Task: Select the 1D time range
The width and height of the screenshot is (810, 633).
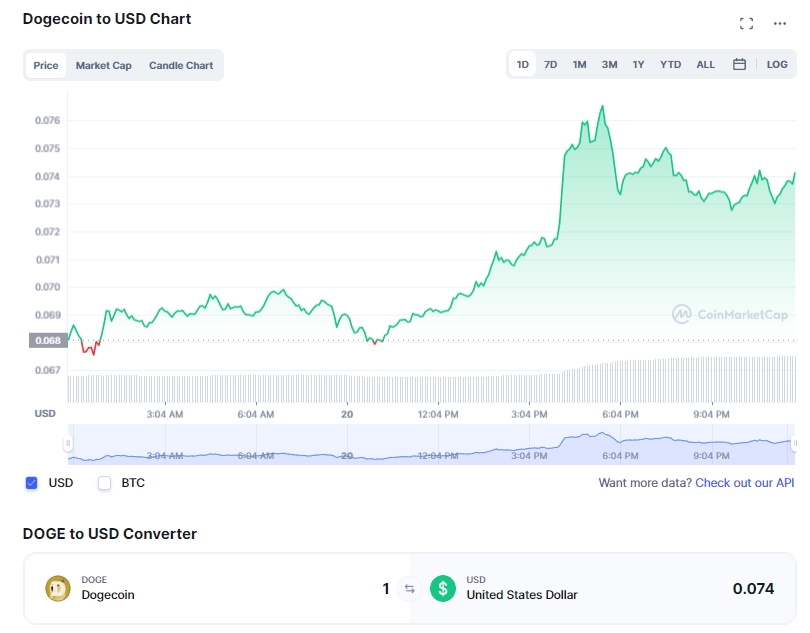Action: (x=522, y=65)
